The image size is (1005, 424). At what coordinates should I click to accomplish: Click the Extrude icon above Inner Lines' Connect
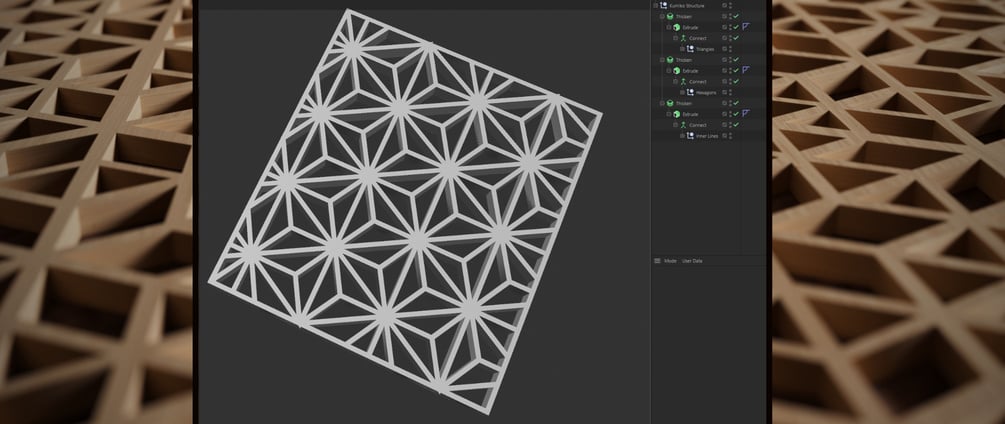[677, 114]
